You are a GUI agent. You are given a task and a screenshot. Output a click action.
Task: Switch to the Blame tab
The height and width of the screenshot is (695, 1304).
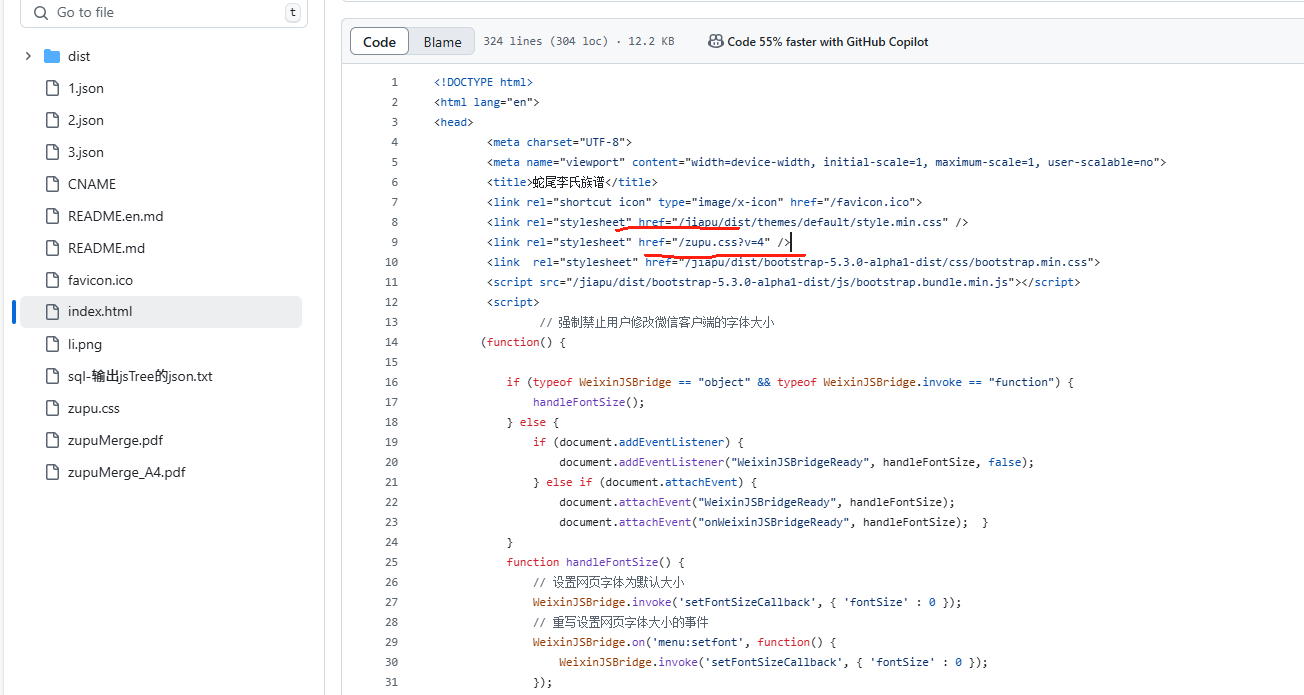point(442,42)
